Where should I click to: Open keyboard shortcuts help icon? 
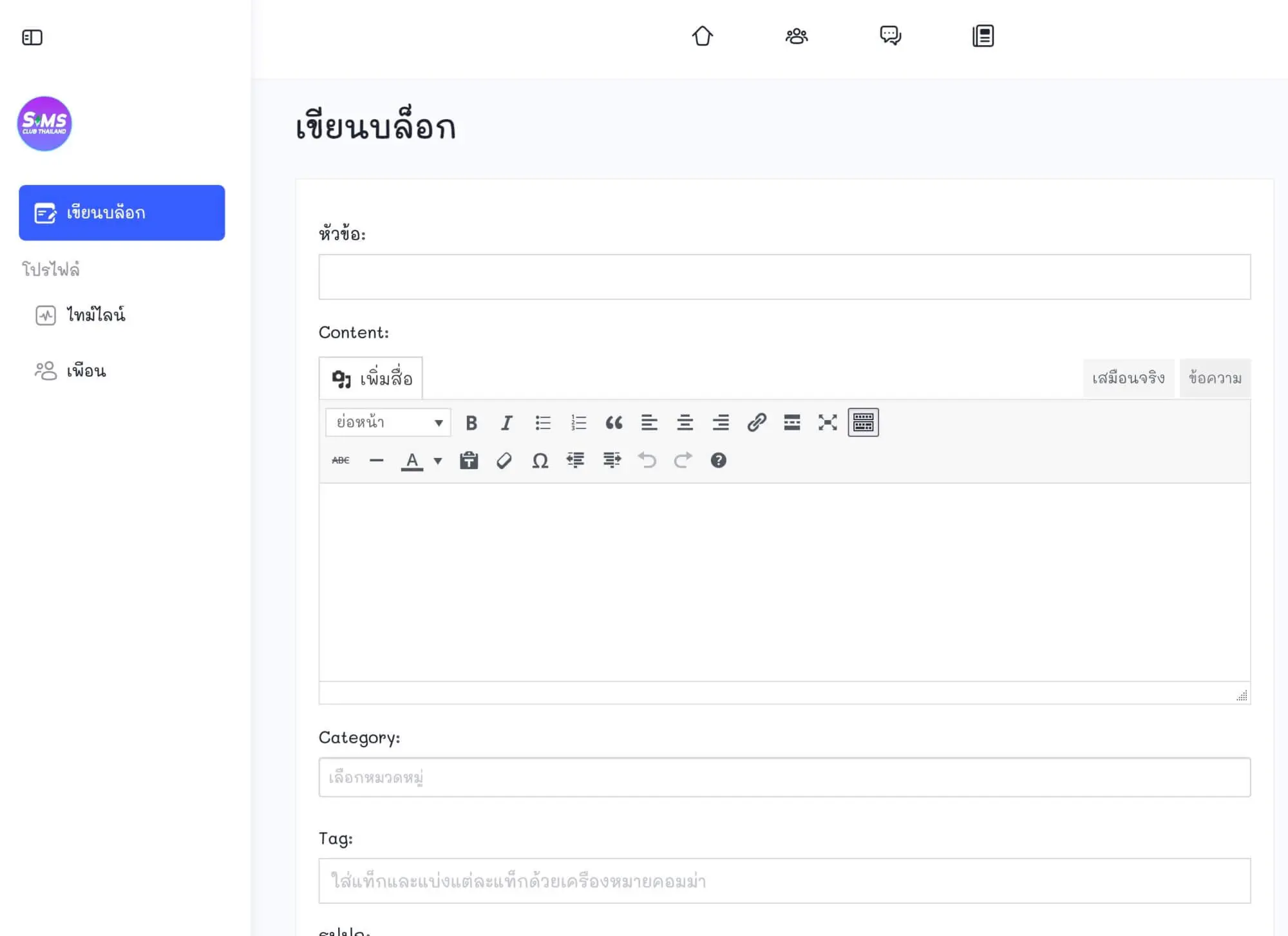point(719,460)
